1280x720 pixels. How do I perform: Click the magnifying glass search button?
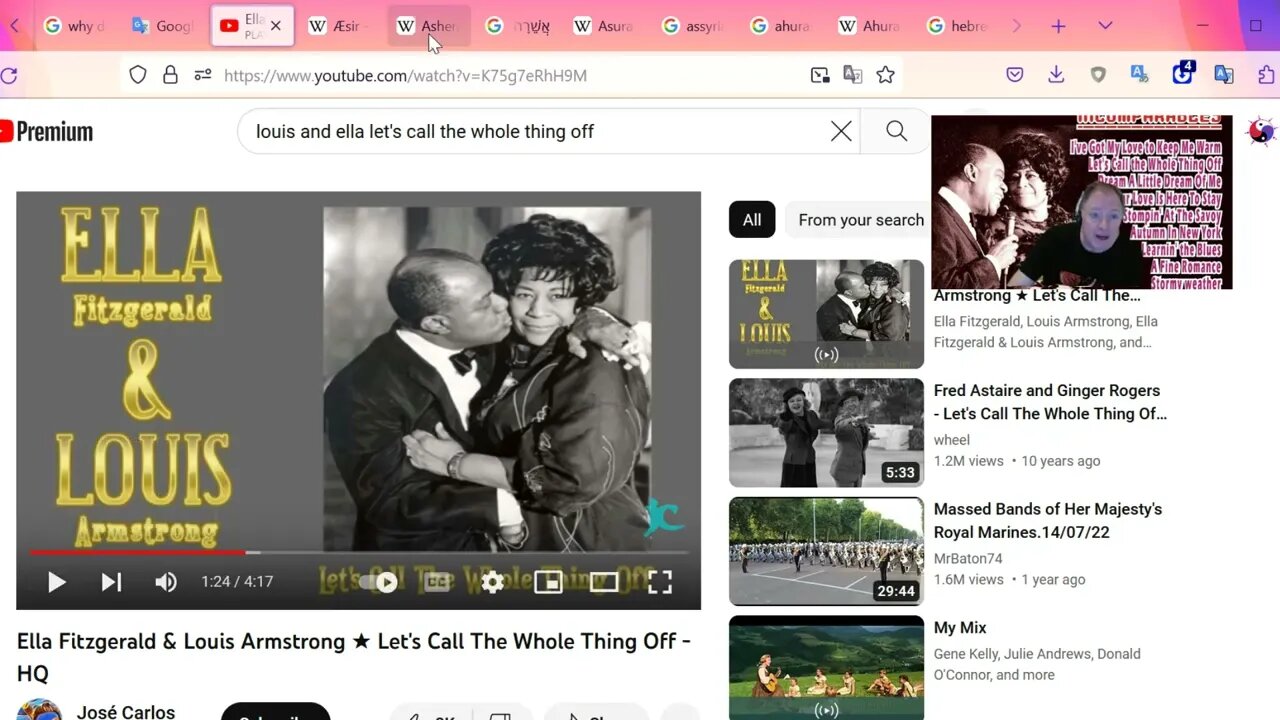(x=897, y=131)
